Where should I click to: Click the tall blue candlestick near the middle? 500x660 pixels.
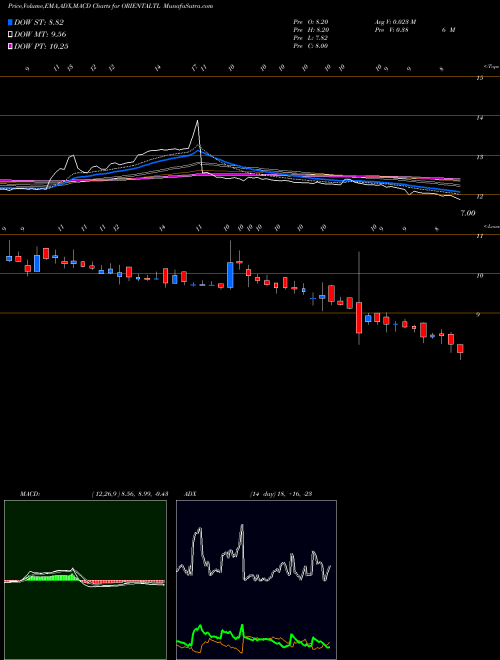pos(230,275)
